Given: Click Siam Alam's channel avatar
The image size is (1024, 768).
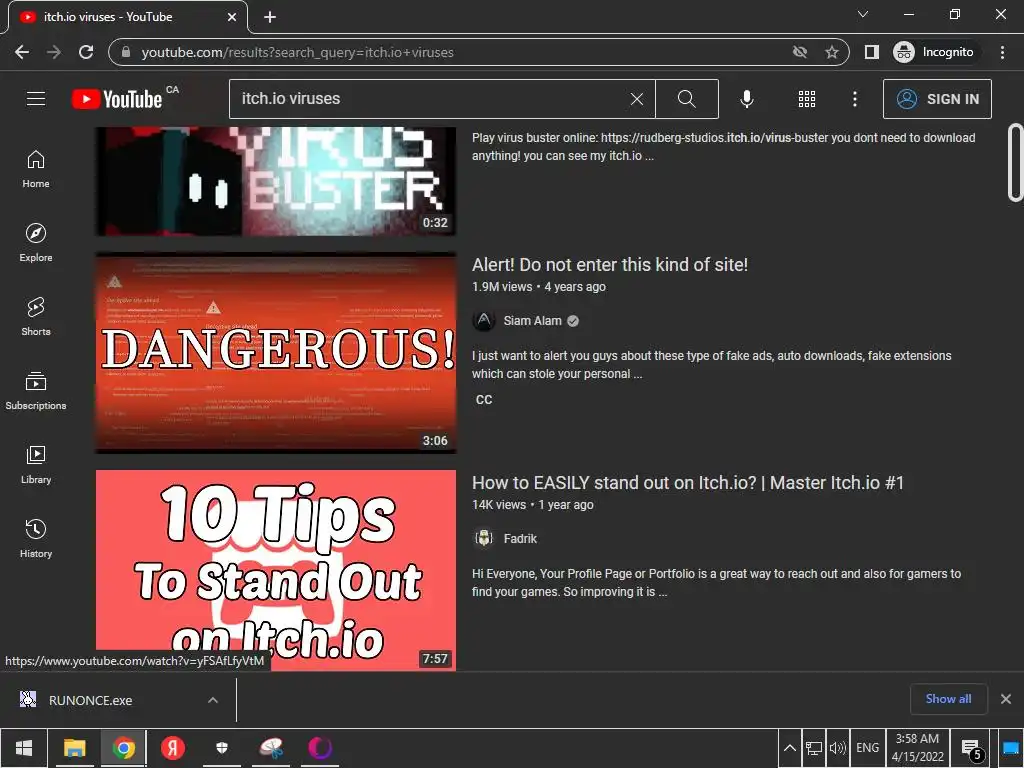Looking at the screenshot, I should click(x=484, y=321).
